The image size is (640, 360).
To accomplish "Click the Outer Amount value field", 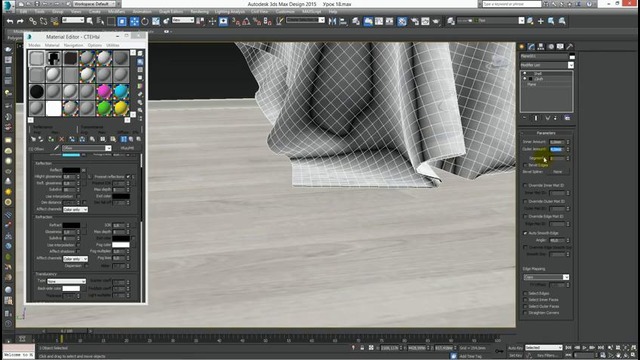I will pos(557,149).
